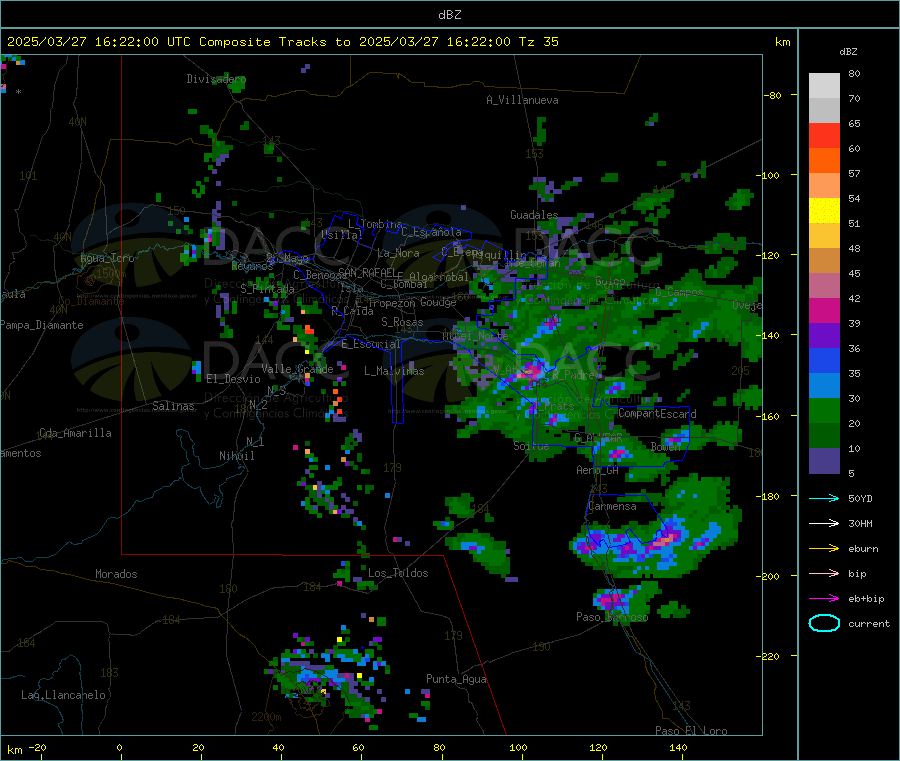Select the red swatch in dBZ scale

824,135
